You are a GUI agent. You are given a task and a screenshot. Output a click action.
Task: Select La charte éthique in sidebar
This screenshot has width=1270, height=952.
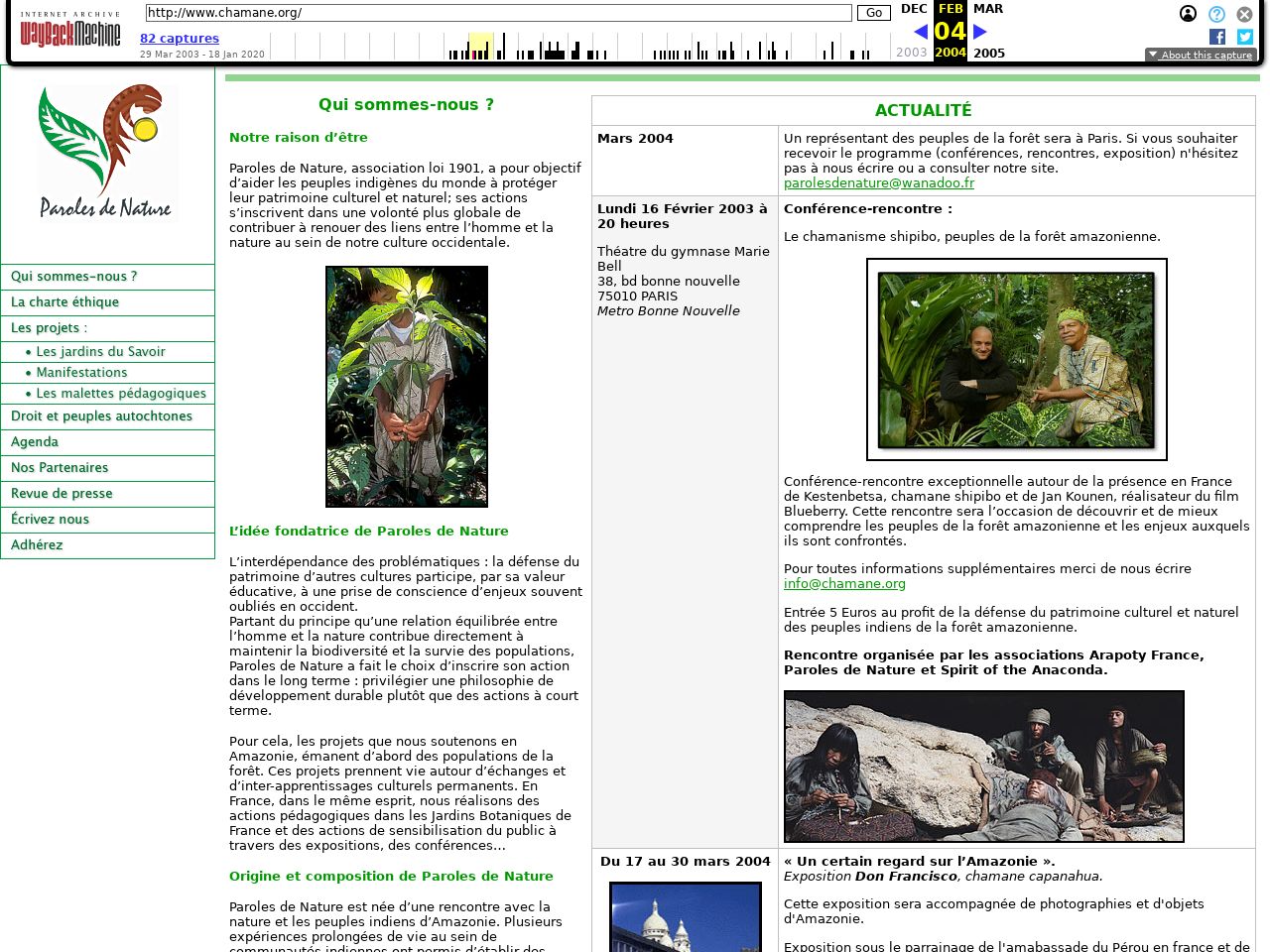point(65,302)
